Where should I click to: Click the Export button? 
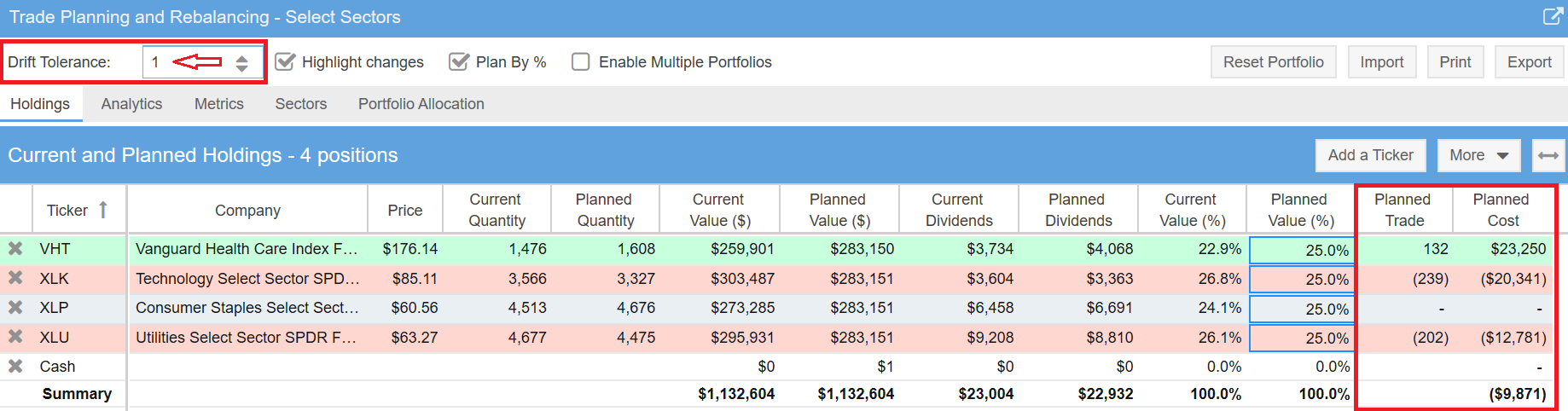[x=1529, y=62]
